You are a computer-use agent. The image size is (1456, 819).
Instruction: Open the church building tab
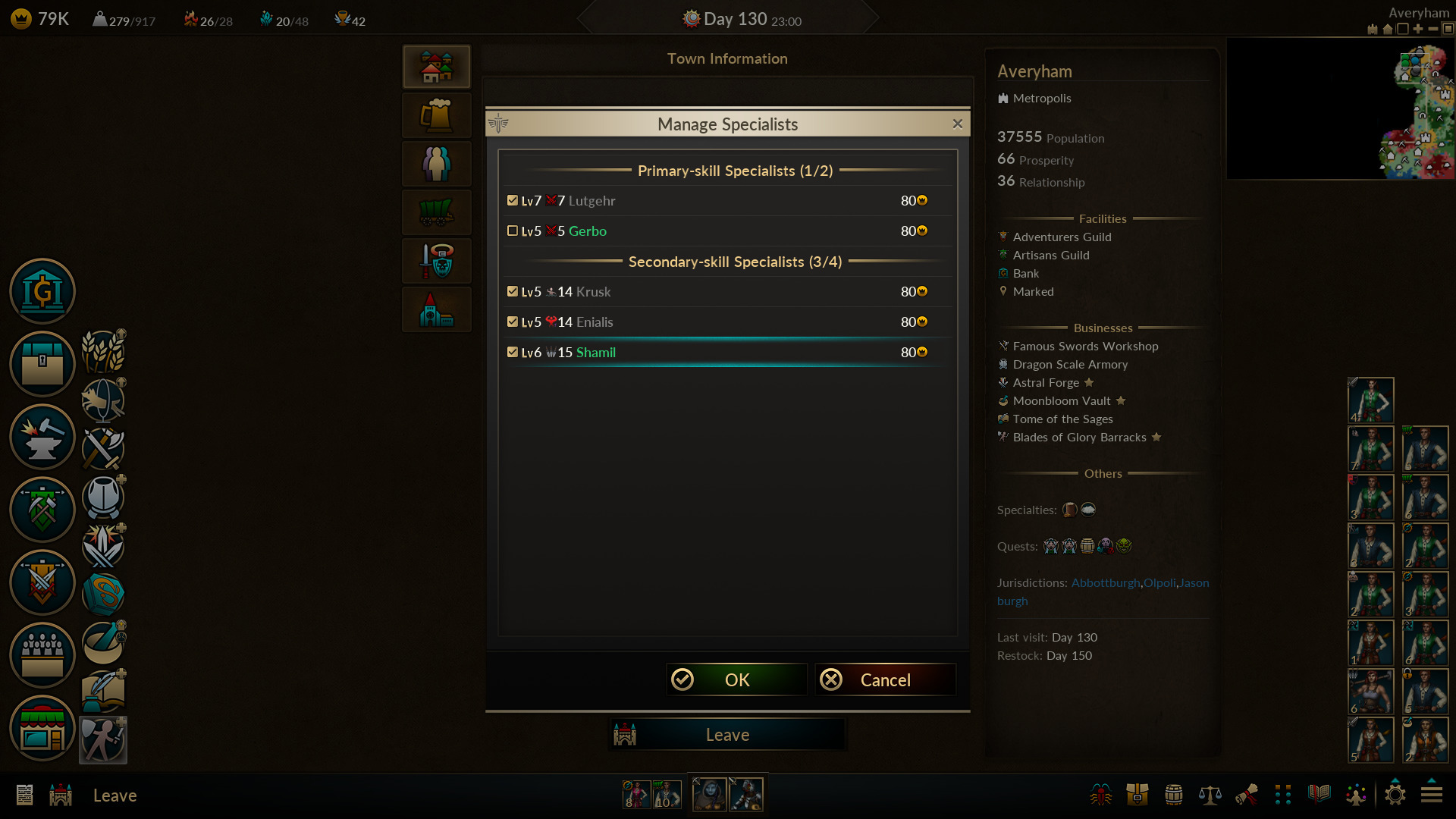click(436, 309)
